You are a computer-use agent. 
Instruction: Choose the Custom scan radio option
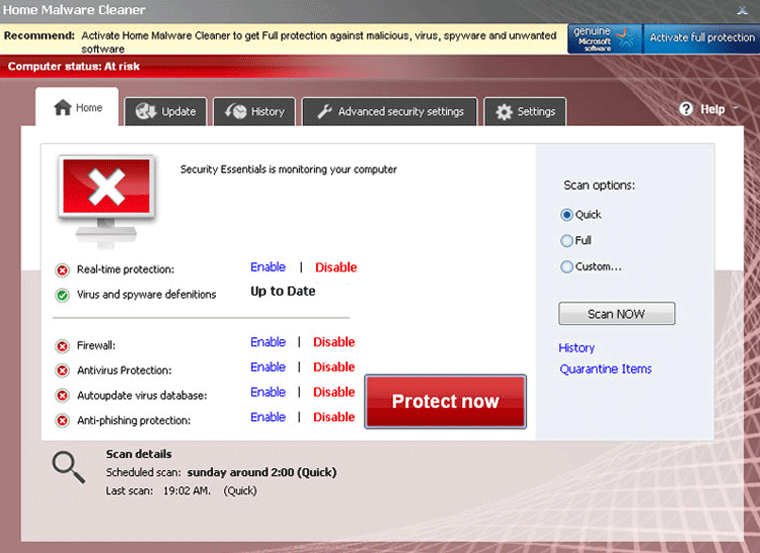click(567, 267)
